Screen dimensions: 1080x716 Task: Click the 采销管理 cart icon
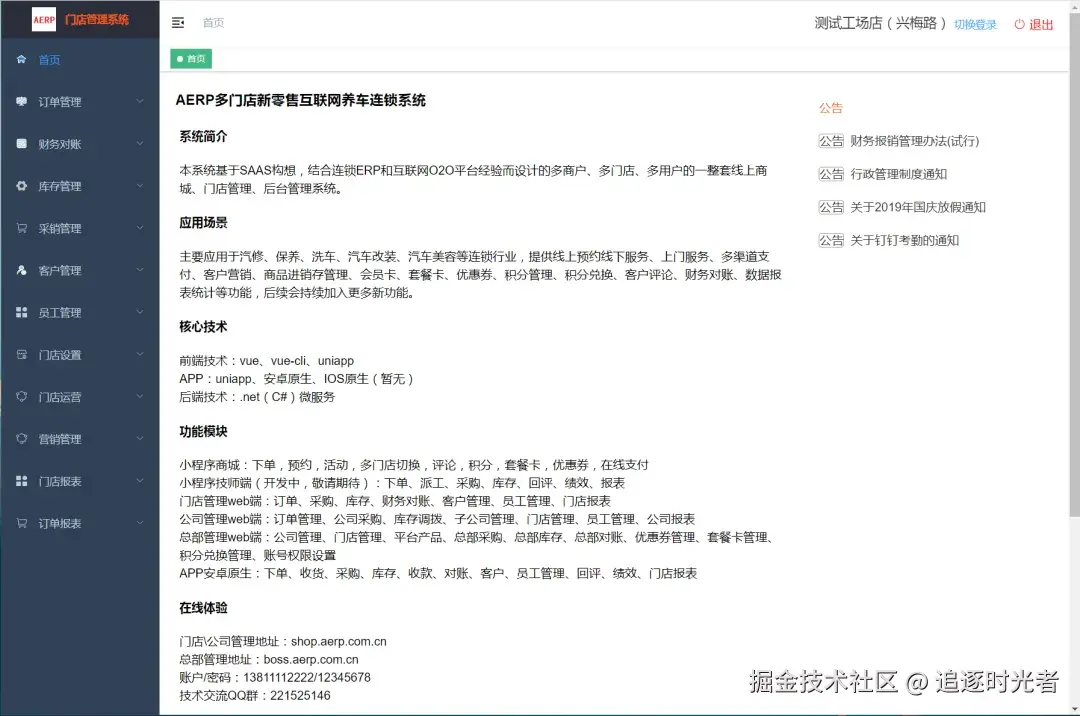pos(21,228)
